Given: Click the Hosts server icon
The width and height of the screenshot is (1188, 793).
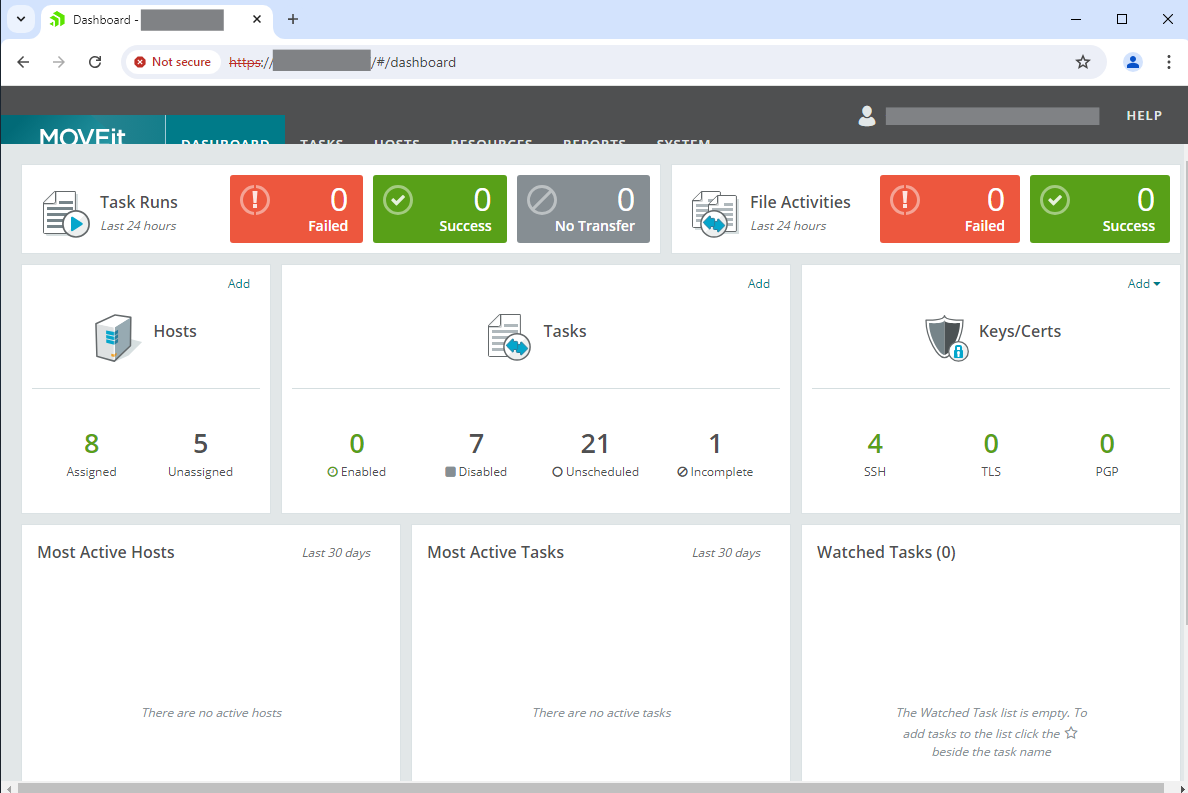Looking at the screenshot, I should point(117,337).
